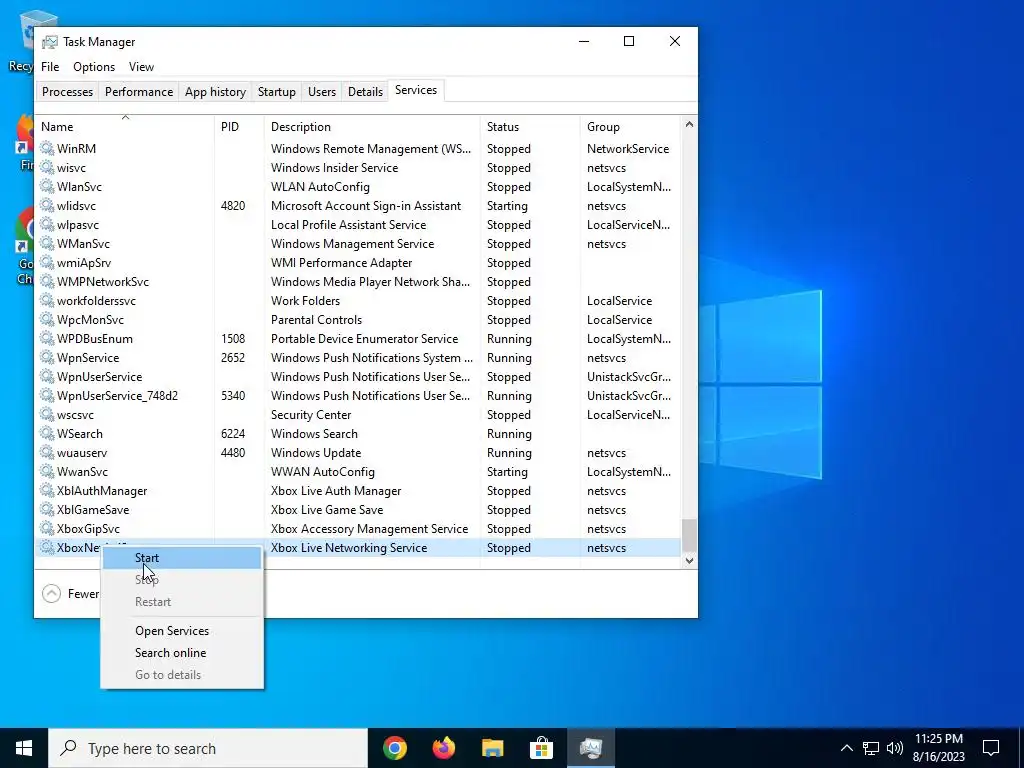Click gear icon beside XboxGipSvc service
Screen dimensions: 1024x768
(47, 528)
